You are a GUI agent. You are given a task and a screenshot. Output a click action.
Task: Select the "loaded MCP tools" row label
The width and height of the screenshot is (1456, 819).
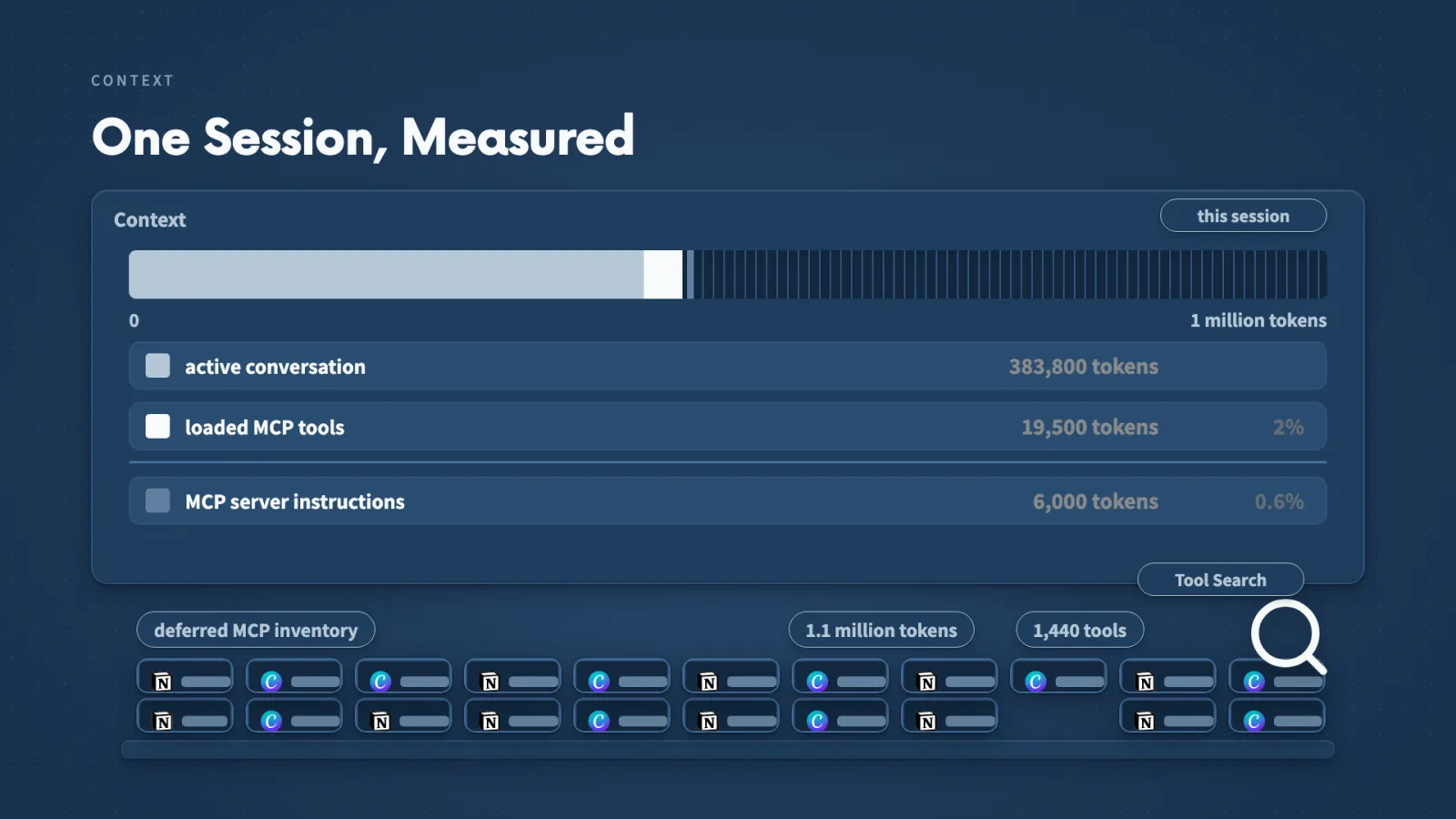(265, 427)
